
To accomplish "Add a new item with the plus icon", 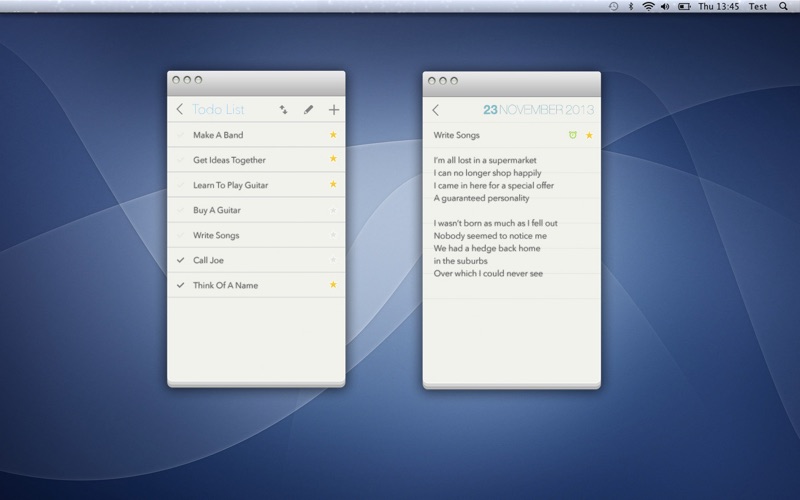I will [x=334, y=110].
